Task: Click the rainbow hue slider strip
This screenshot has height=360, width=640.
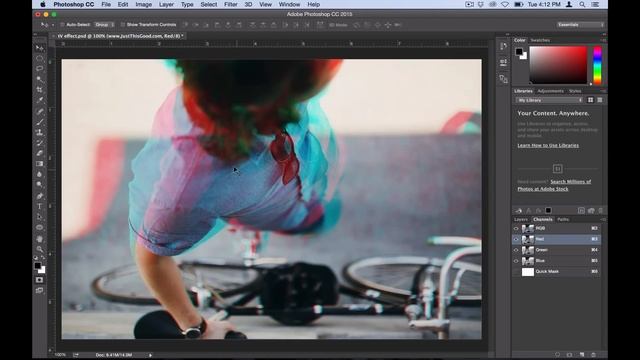Action: click(597, 65)
